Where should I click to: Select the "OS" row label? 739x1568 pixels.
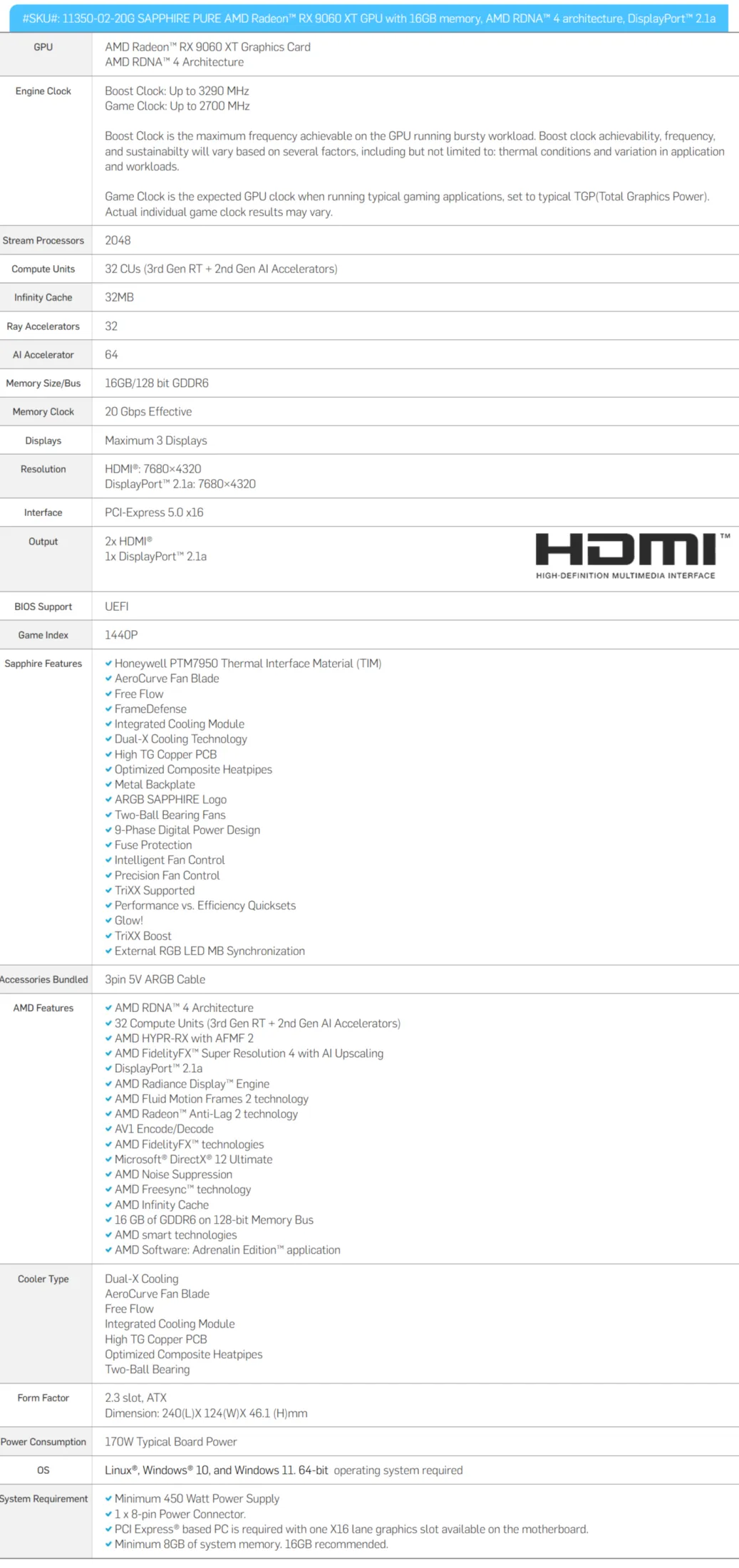43,1470
